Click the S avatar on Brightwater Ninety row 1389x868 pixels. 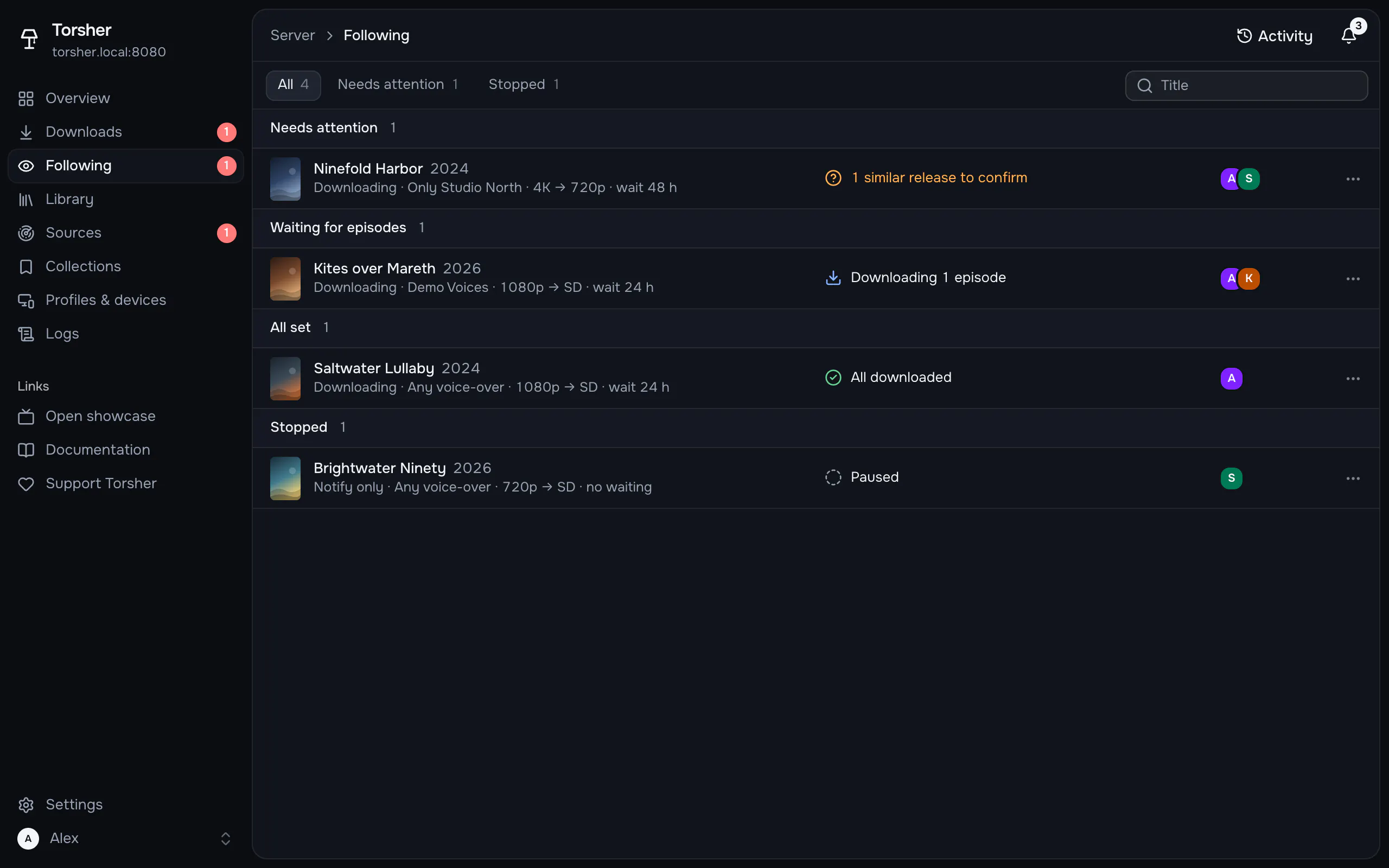click(1231, 478)
